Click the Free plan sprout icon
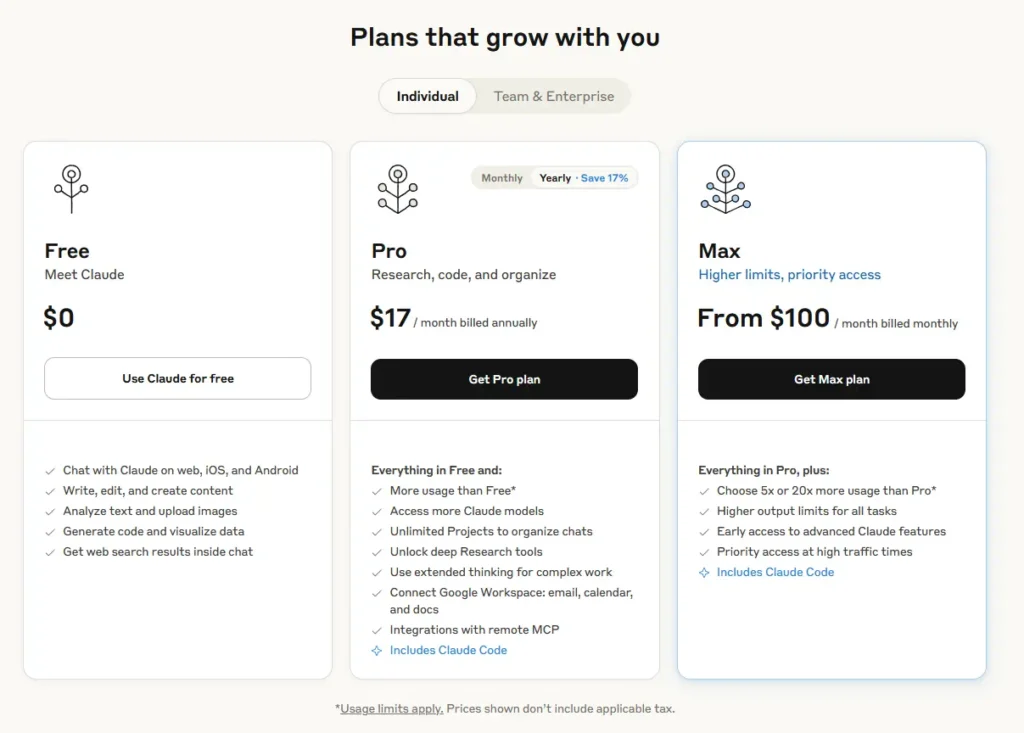The height and width of the screenshot is (733, 1024). coord(71,188)
